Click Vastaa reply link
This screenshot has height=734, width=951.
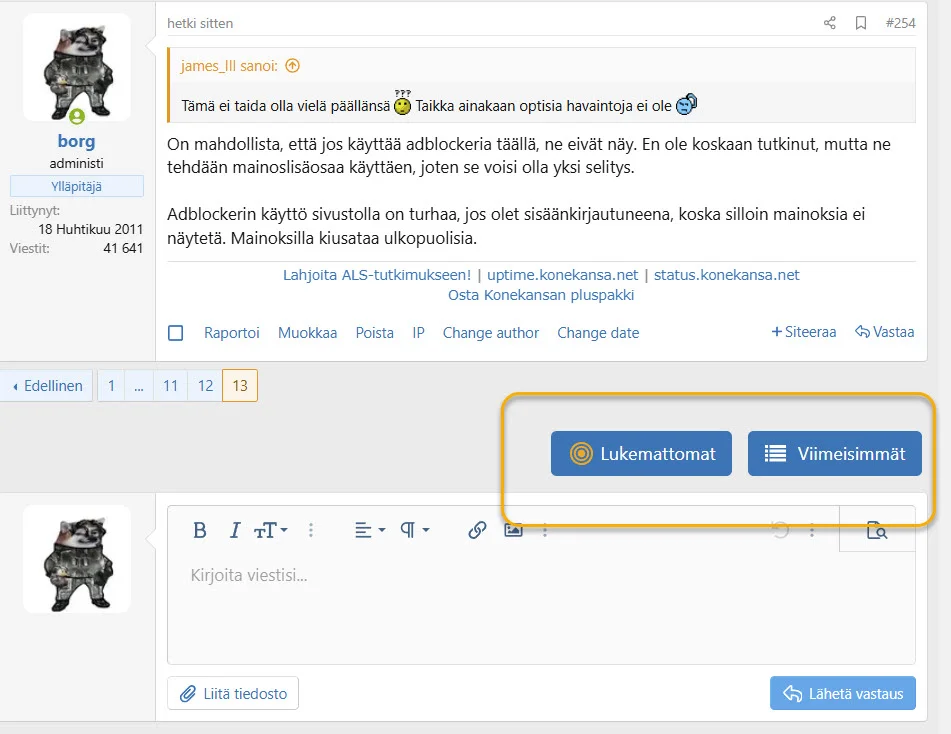(884, 332)
